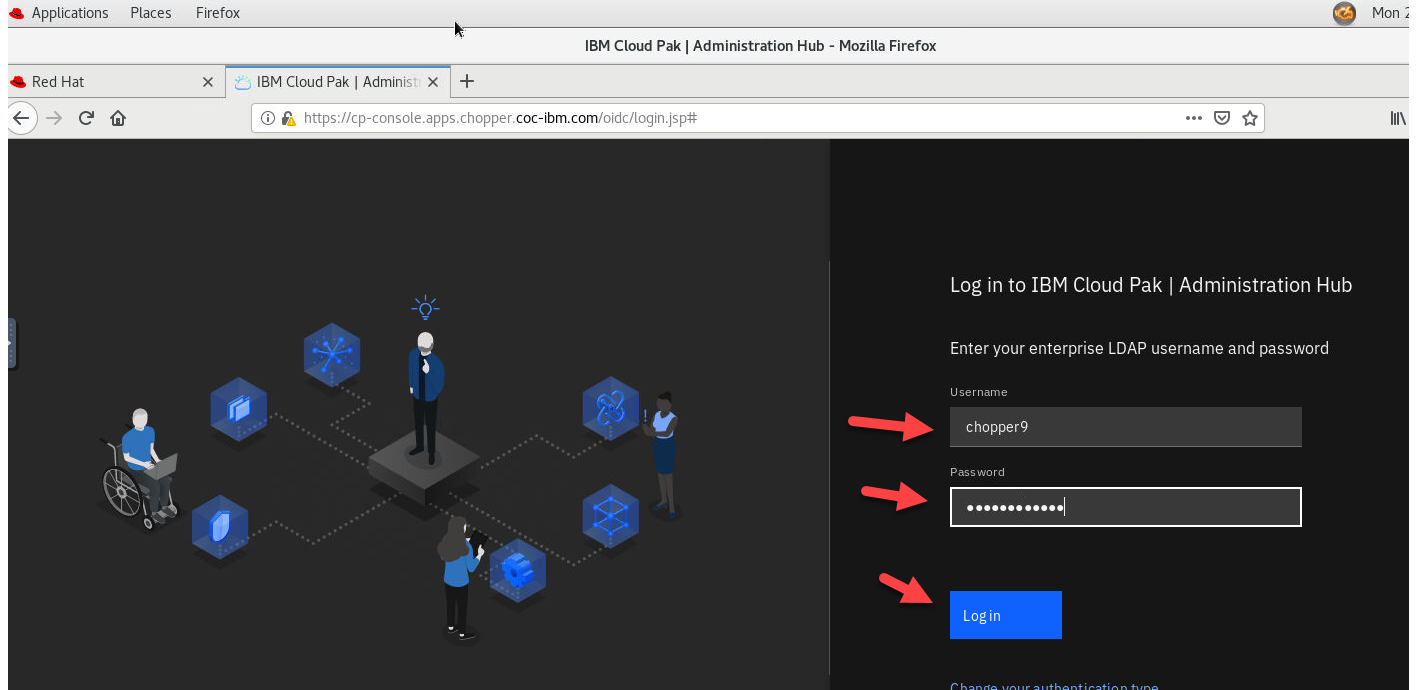
Task: Switch to the Red Hat tab
Action: point(100,82)
